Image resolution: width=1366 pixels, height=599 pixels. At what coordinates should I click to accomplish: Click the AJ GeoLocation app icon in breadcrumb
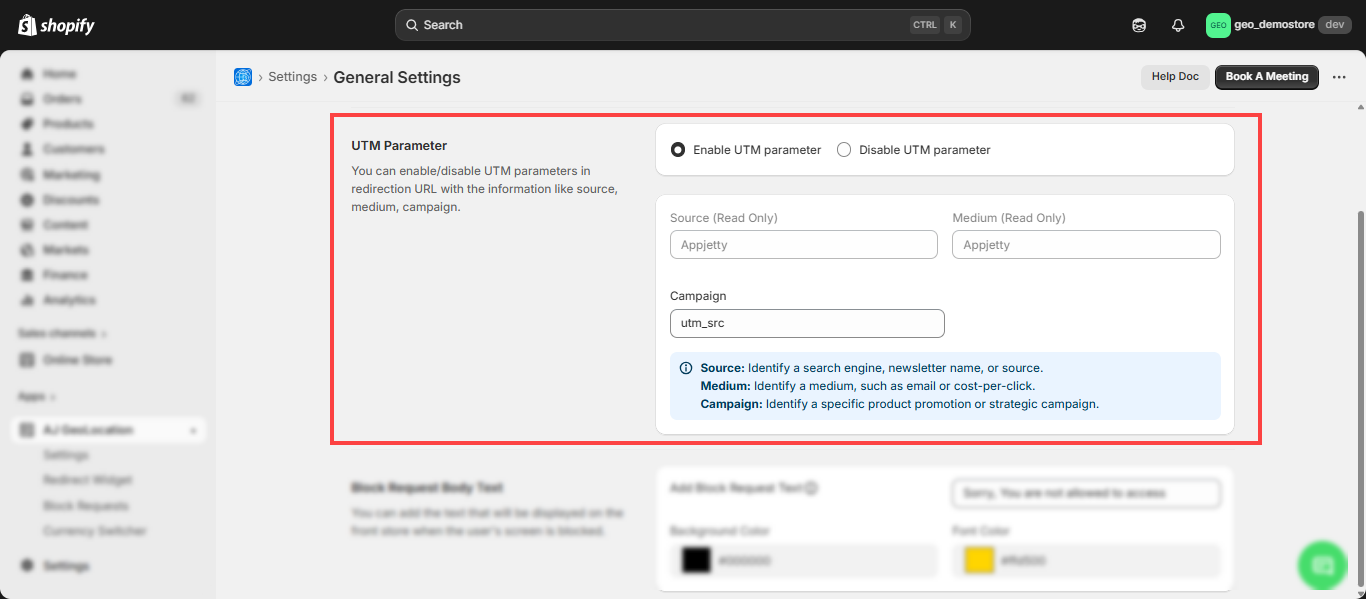coord(243,77)
